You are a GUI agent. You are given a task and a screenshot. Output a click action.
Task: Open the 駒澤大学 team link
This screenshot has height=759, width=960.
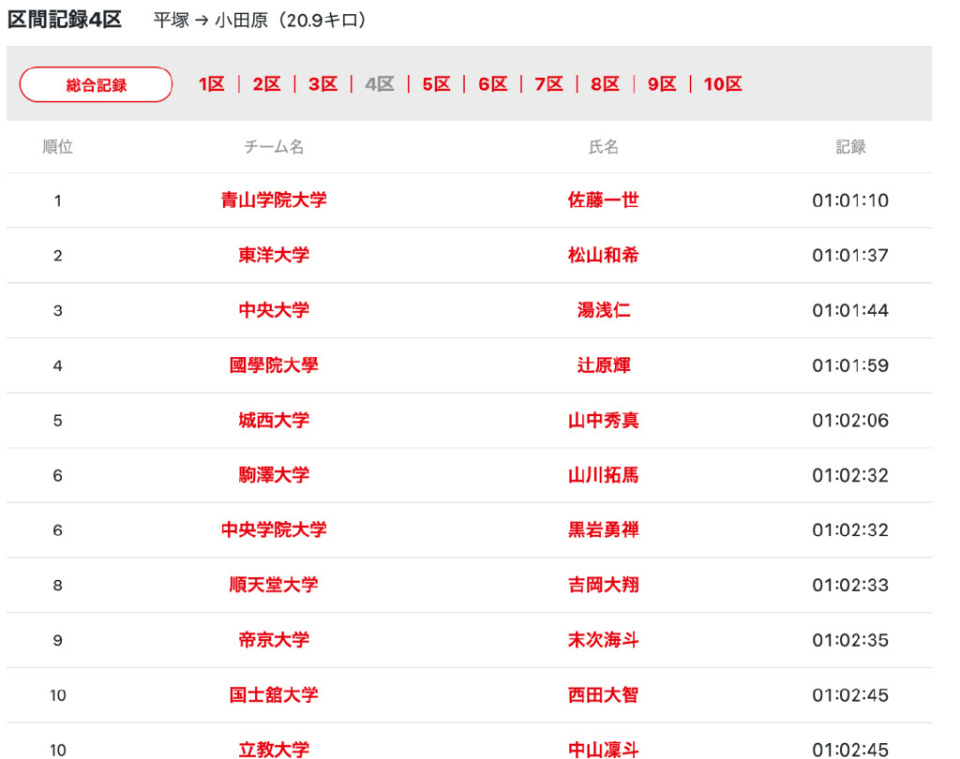click(x=274, y=475)
